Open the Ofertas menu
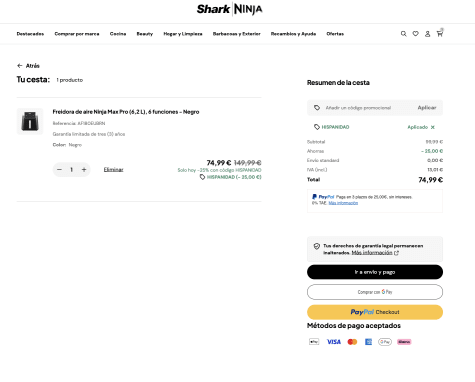This screenshot has height=382, width=475. click(x=335, y=34)
